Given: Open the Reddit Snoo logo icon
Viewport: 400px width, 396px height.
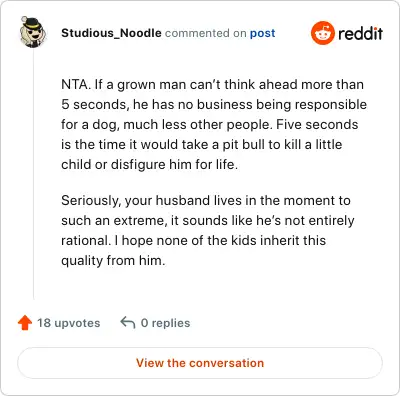Looking at the screenshot, I should coord(322,33).
